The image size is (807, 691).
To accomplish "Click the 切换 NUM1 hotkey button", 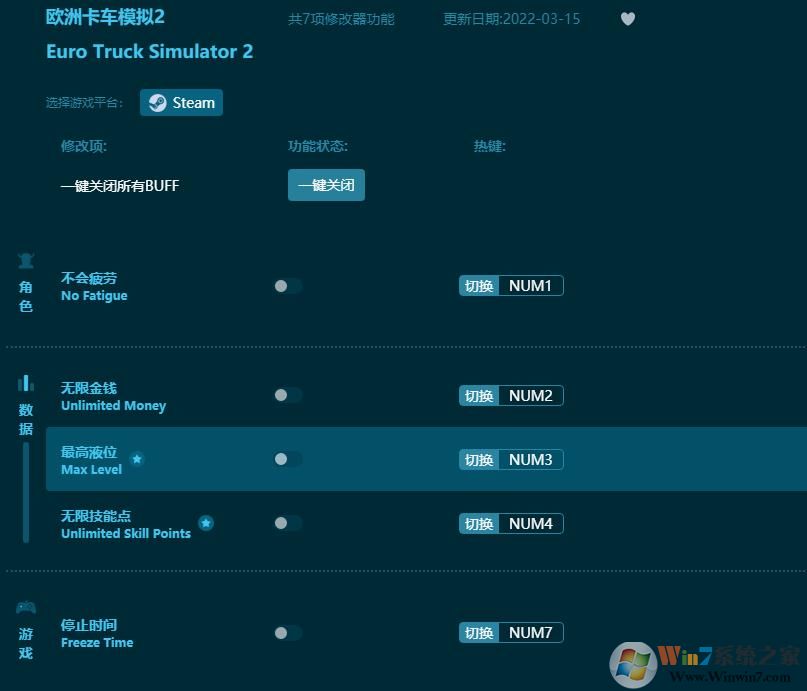I will pyautogui.click(x=511, y=285).
